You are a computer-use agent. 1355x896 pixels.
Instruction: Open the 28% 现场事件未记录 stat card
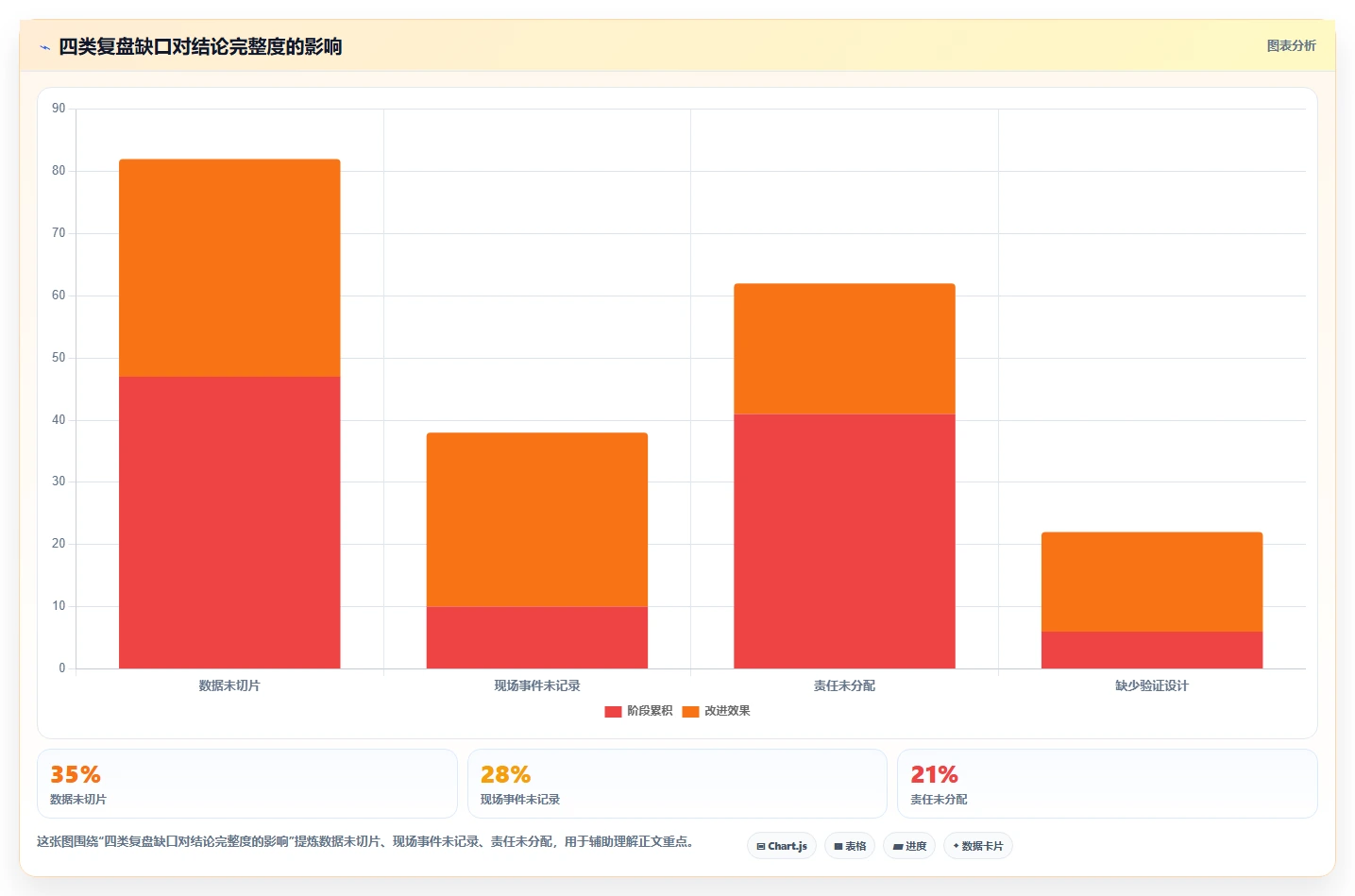(x=677, y=784)
